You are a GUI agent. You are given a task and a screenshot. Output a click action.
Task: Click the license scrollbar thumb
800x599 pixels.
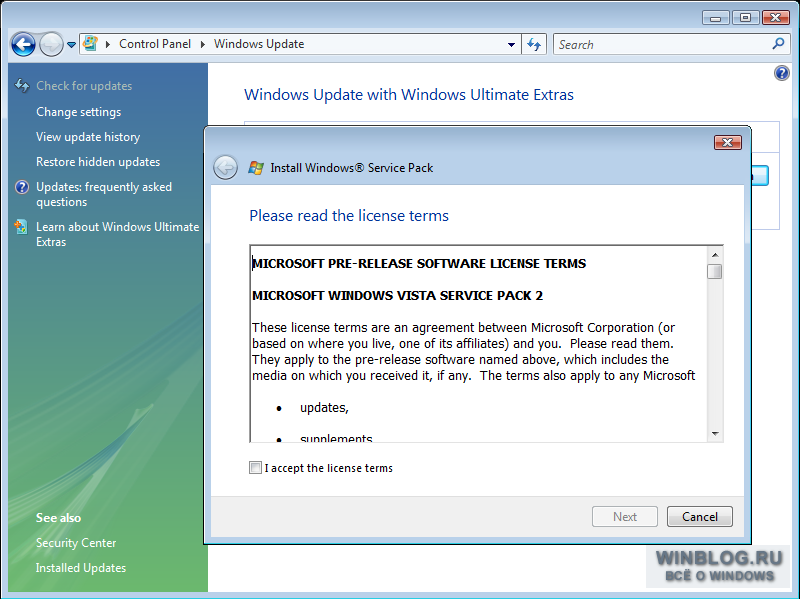[x=715, y=271]
